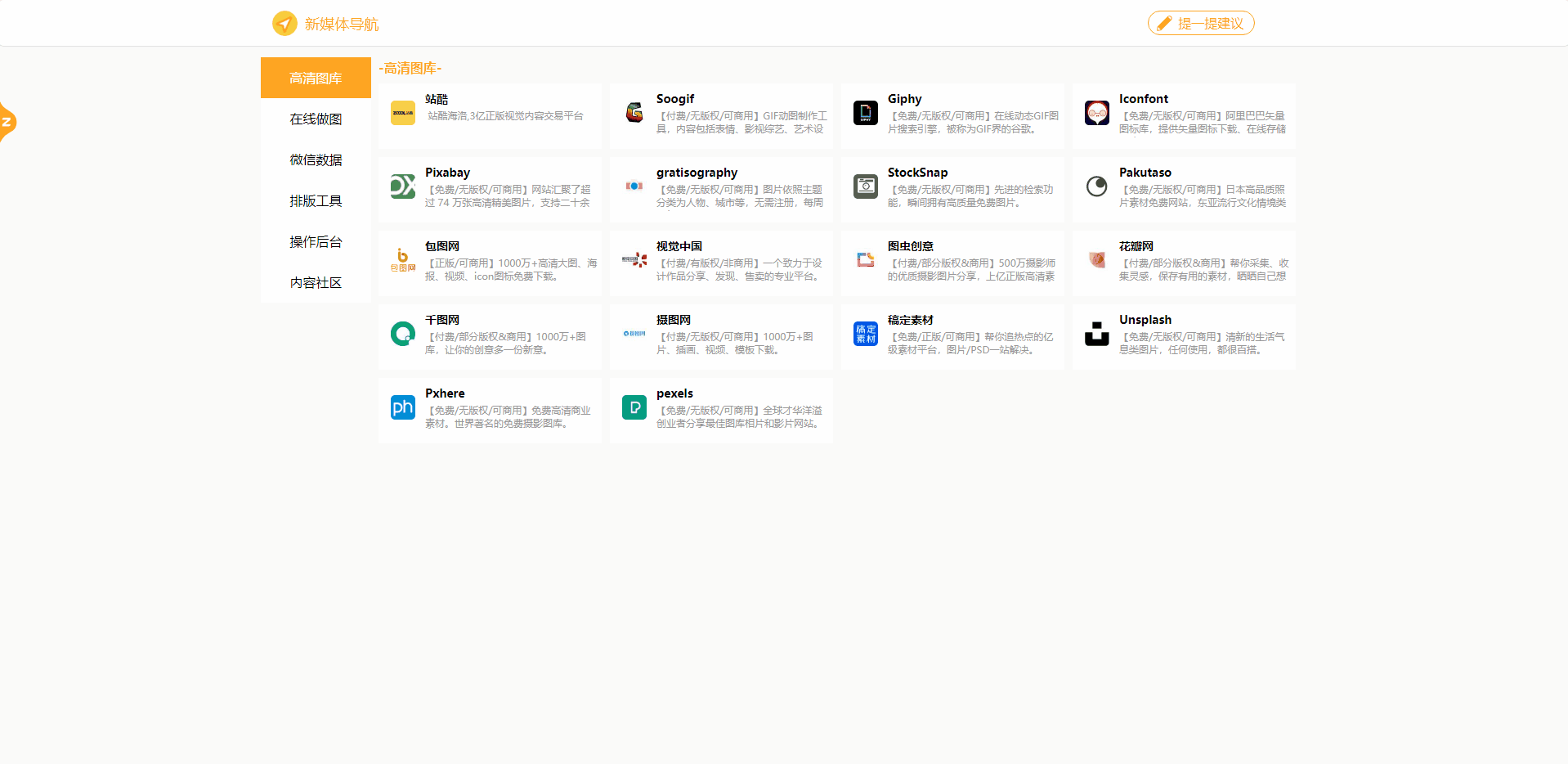Screen dimensions: 1568x764
Task: Open the Pixabay green icon
Action: (403, 187)
